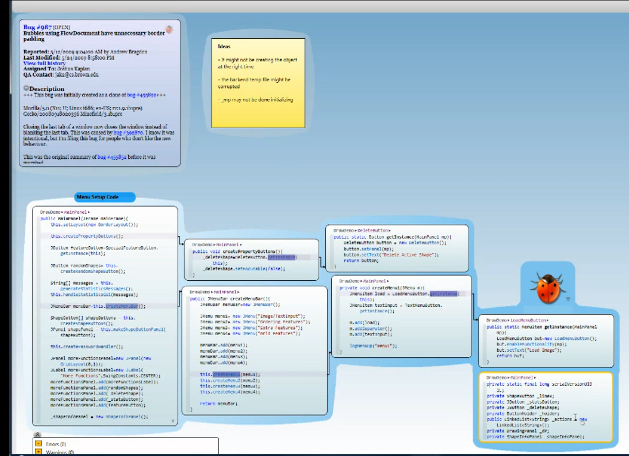Open the dropdown arrow beside the ladybug
Viewport: 629px width, 456px height.
[568, 299]
